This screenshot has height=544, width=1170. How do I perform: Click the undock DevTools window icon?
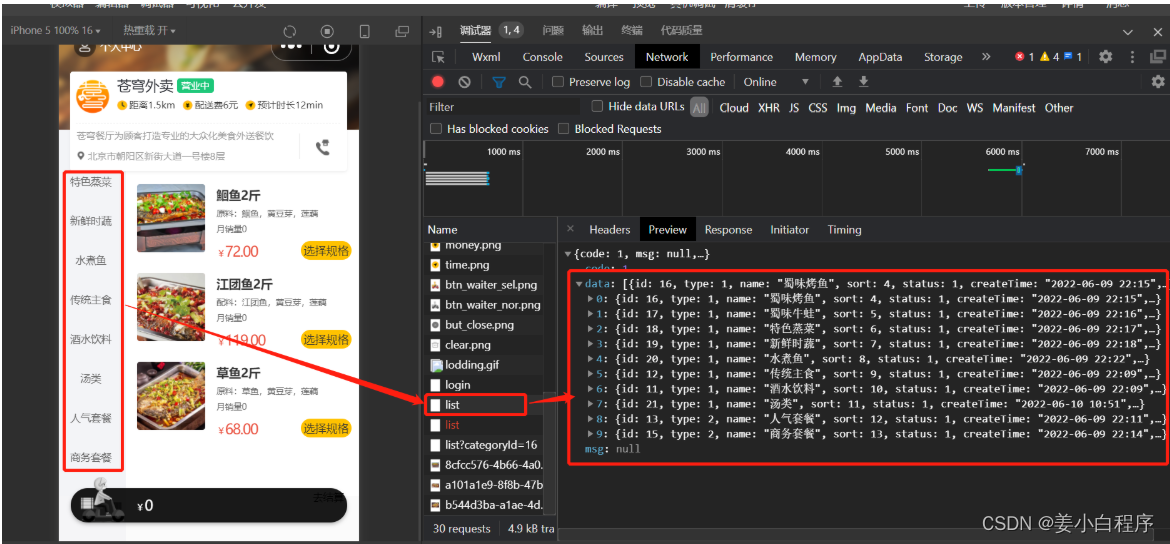1157,57
